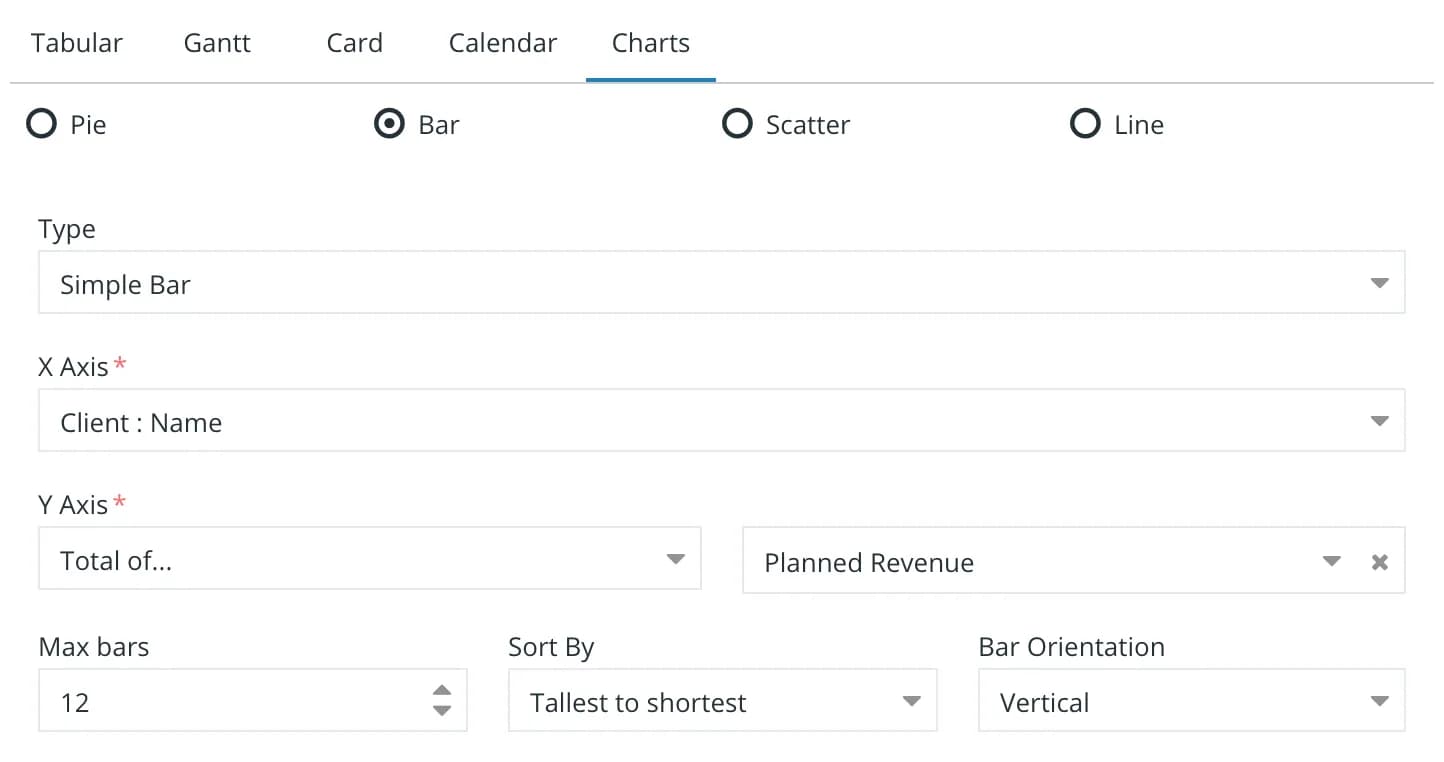This screenshot has height=762, width=1444.
Task: Open the Card view tab
Action: click(355, 43)
